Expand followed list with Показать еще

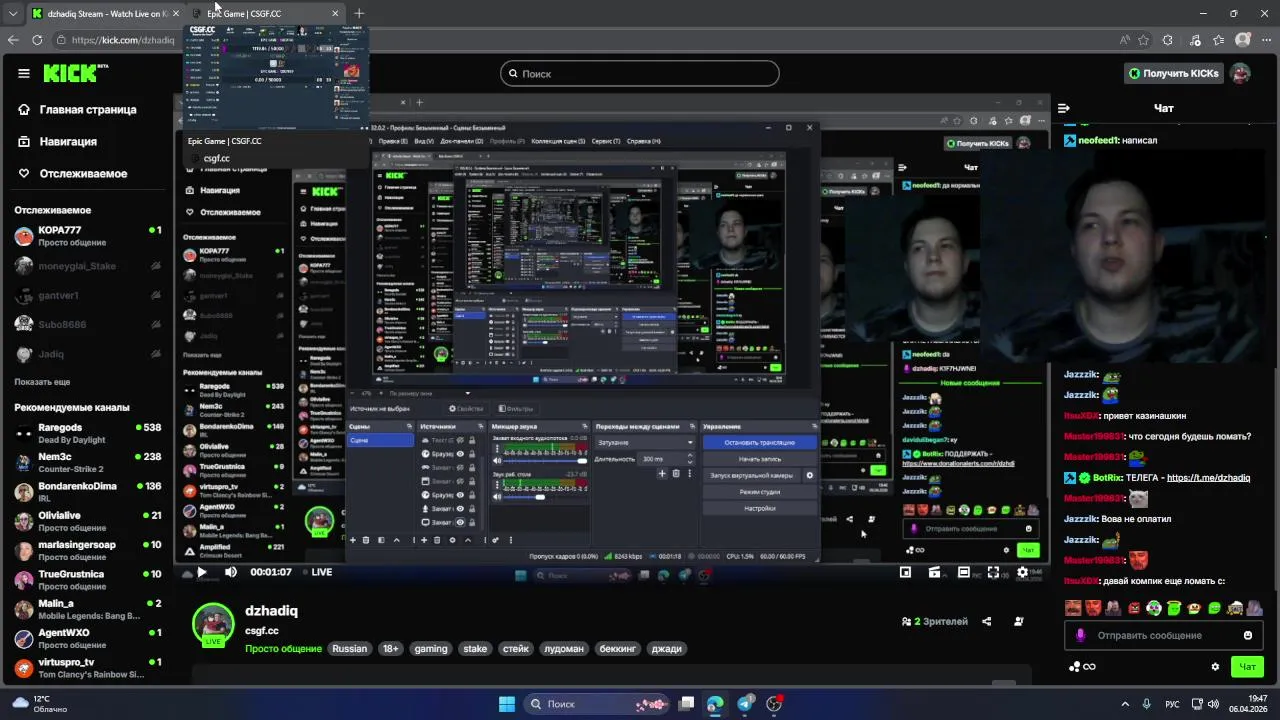click(42, 382)
